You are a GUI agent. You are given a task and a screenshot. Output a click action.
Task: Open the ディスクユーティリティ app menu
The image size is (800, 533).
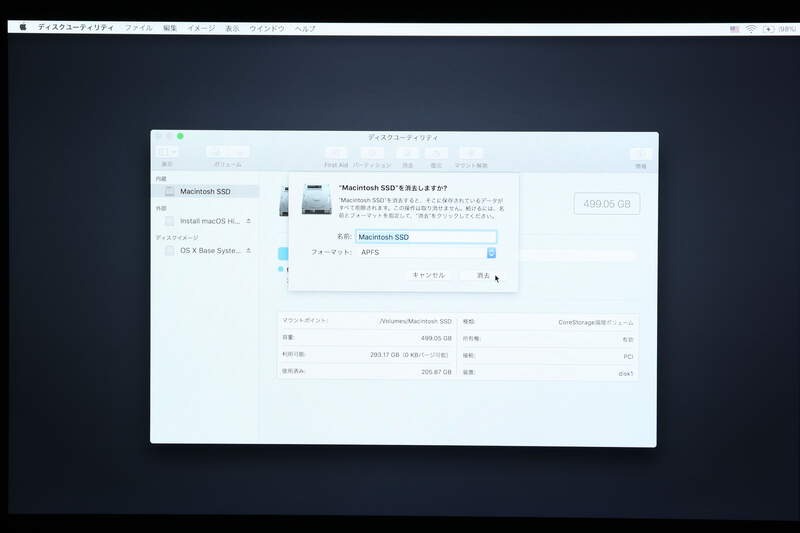[x=76, y=27]
